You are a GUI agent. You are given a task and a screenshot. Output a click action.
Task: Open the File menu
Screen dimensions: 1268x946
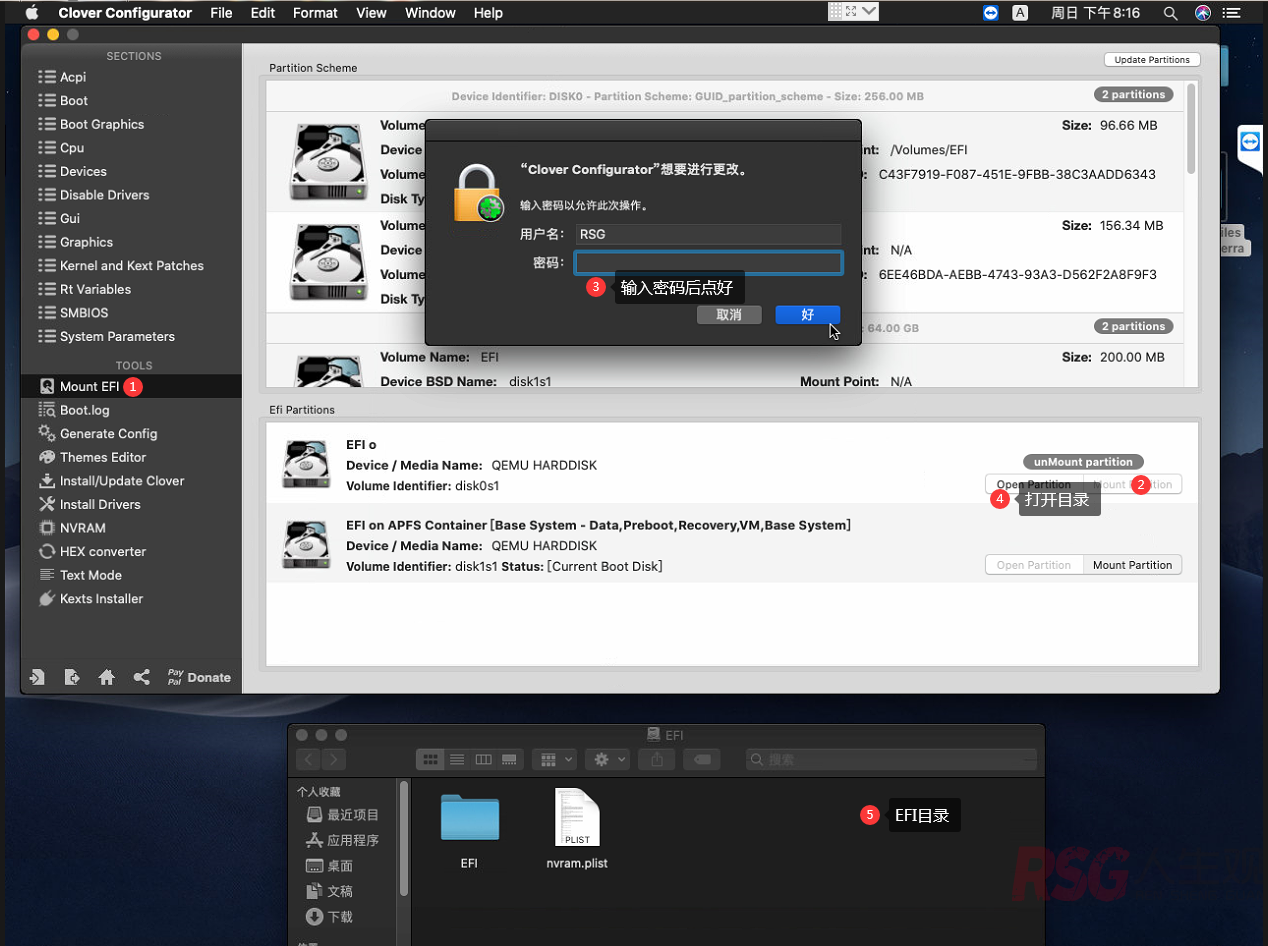[221, 13]
